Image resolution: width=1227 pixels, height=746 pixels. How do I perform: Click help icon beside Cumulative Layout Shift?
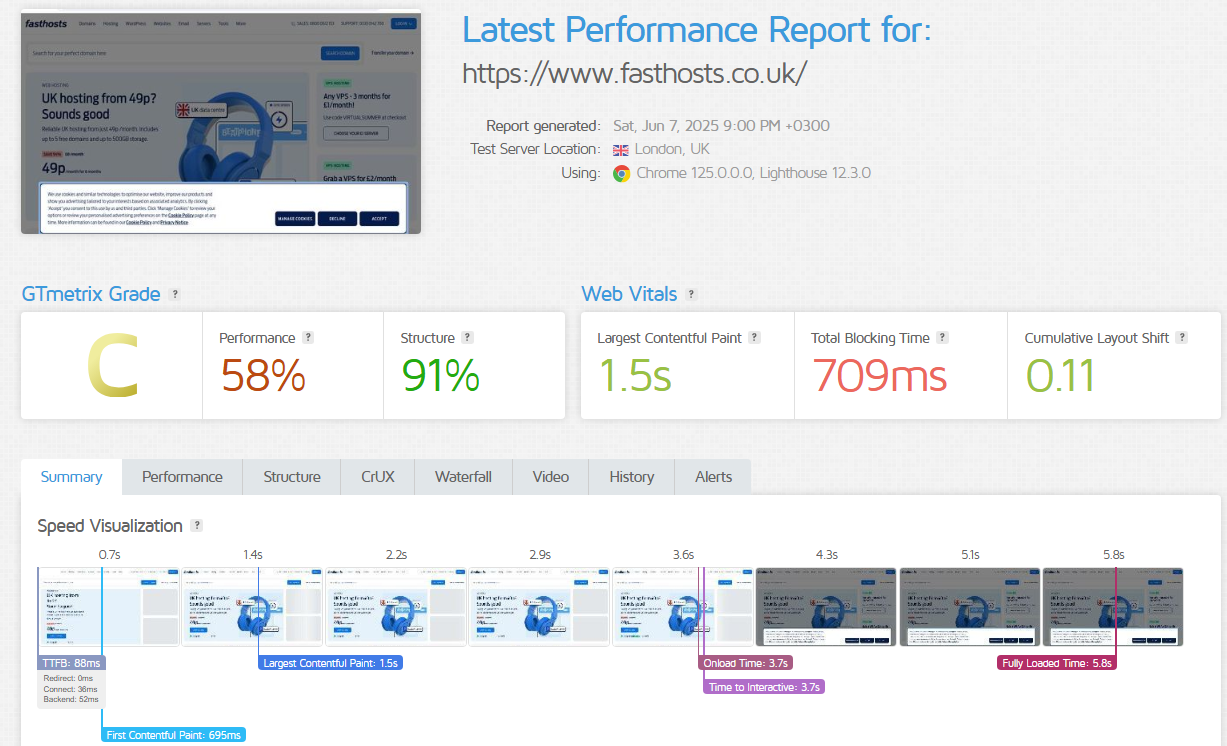1182,338
